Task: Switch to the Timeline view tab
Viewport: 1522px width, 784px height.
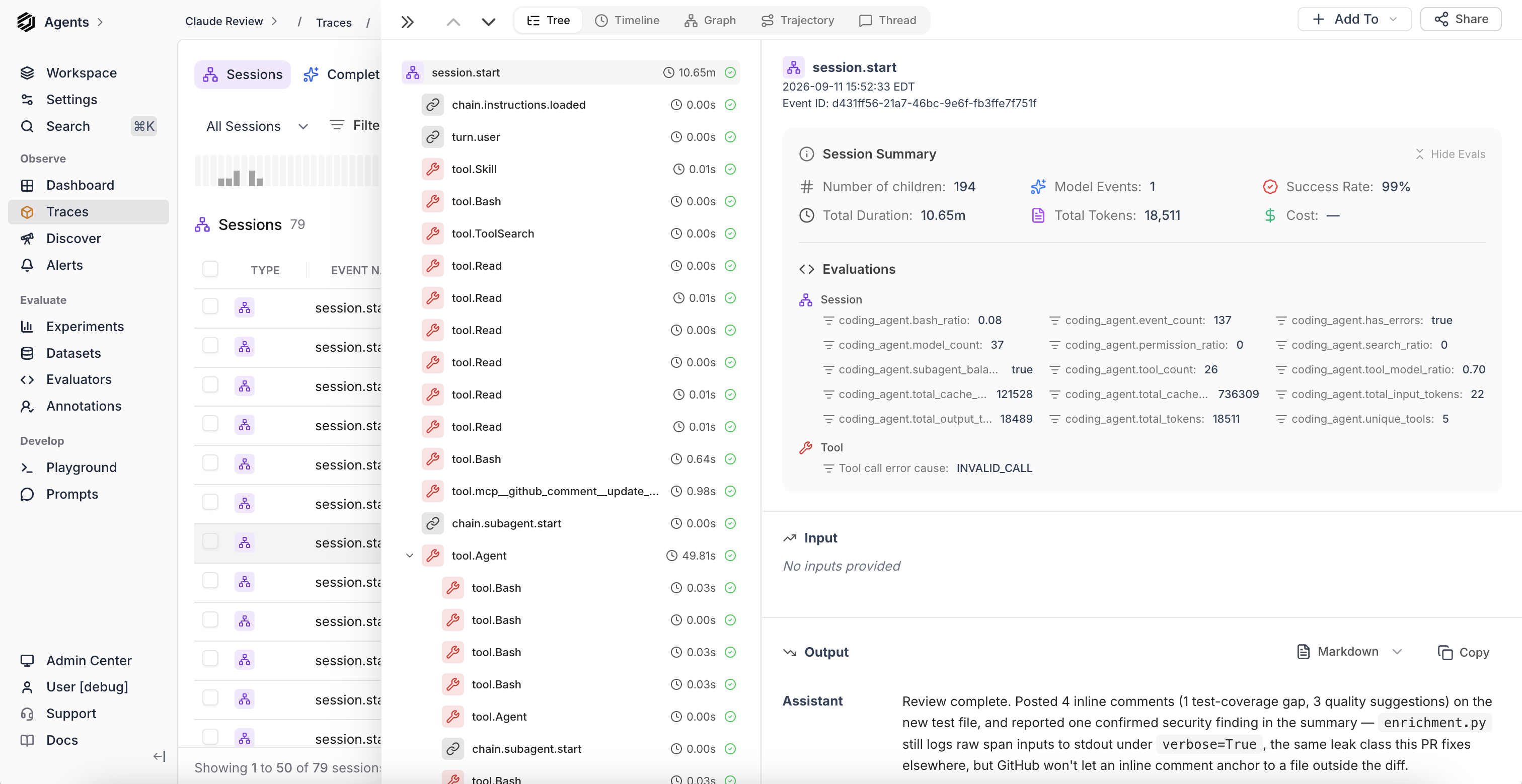Action: coord(627,20)
